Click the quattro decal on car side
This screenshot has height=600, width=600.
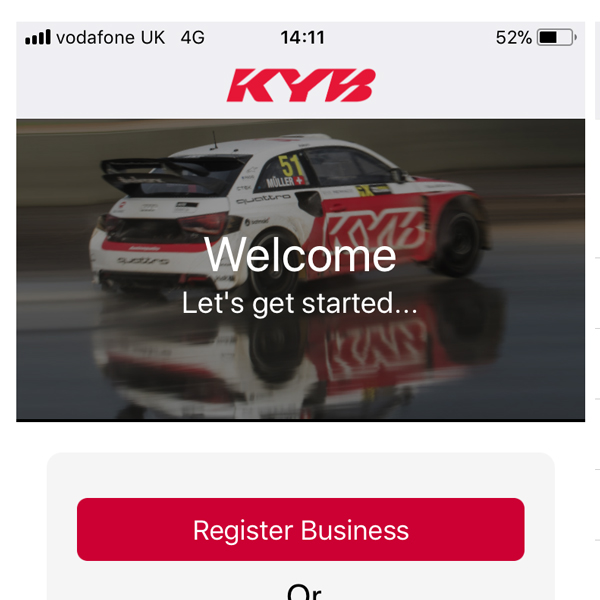pyautogui.click(x=263, y=199)
